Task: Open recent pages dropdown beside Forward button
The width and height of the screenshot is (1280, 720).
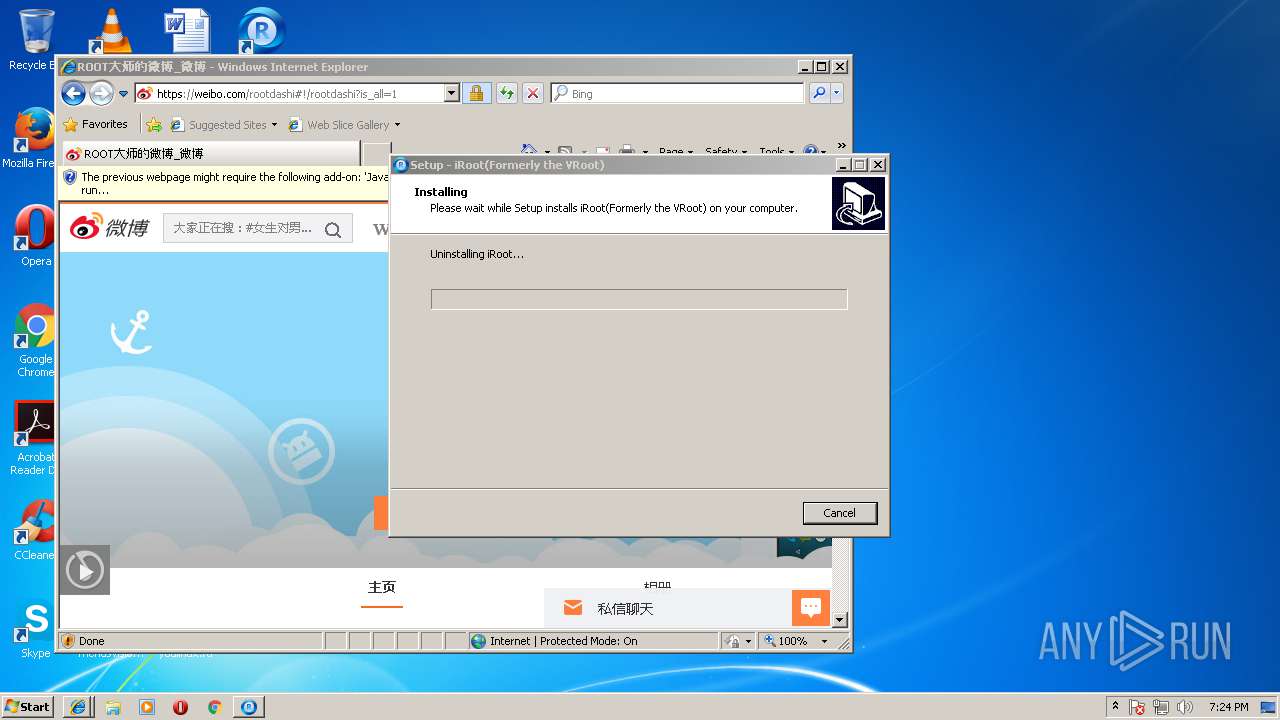Action: 123,94
